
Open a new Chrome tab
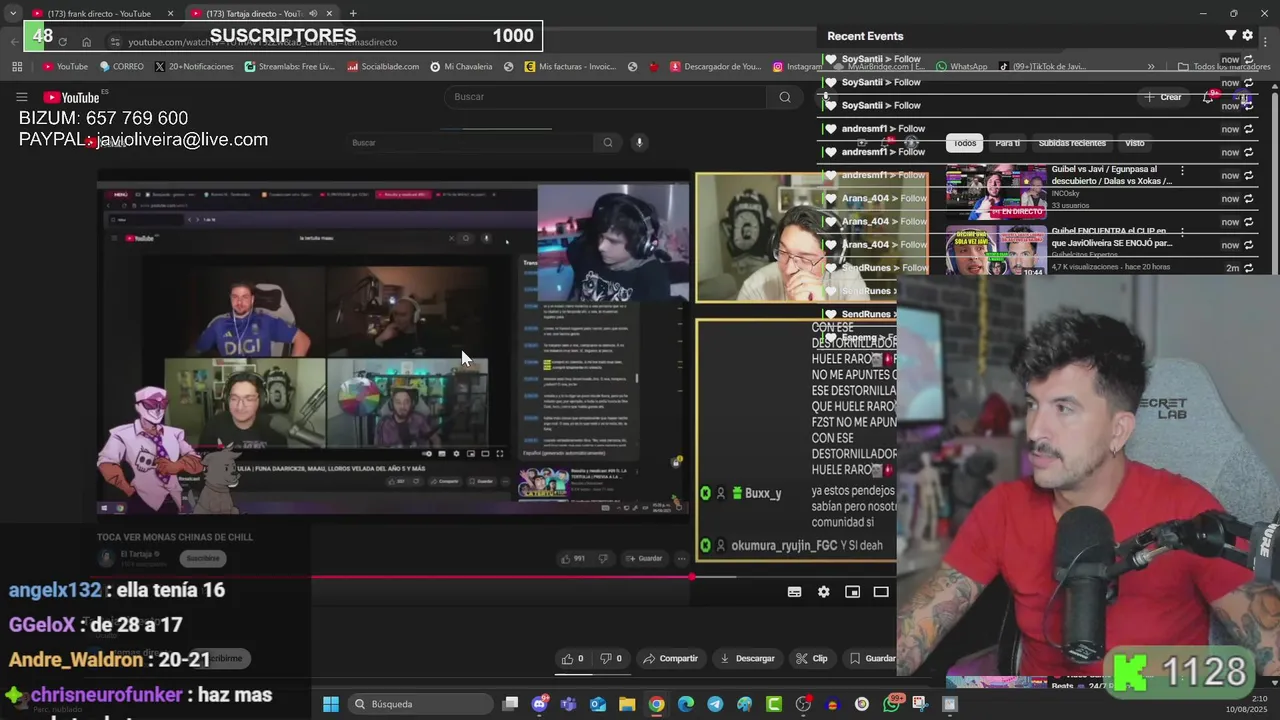coord(353,13)
